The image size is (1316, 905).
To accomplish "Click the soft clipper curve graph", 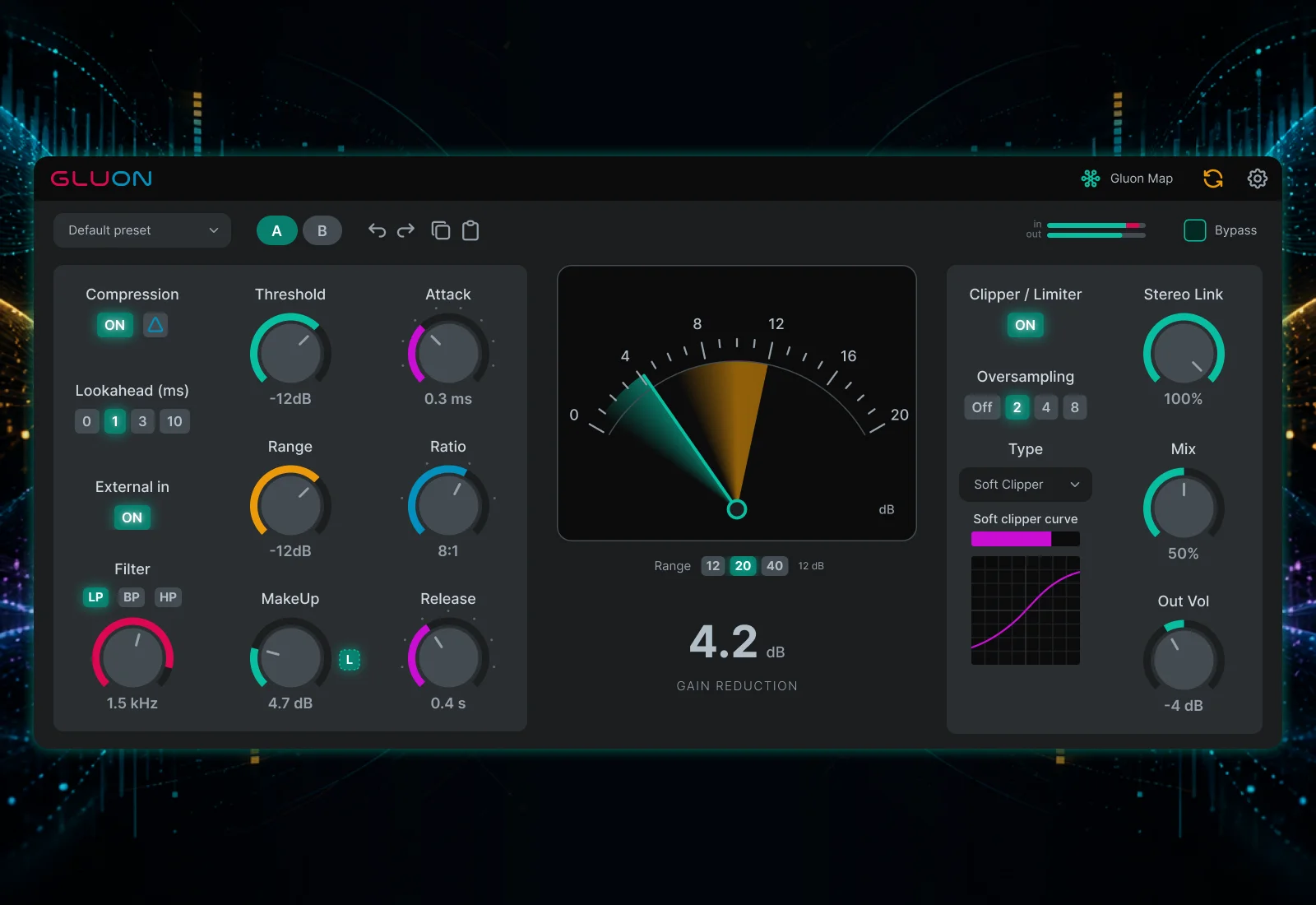I will (1026, 610).
